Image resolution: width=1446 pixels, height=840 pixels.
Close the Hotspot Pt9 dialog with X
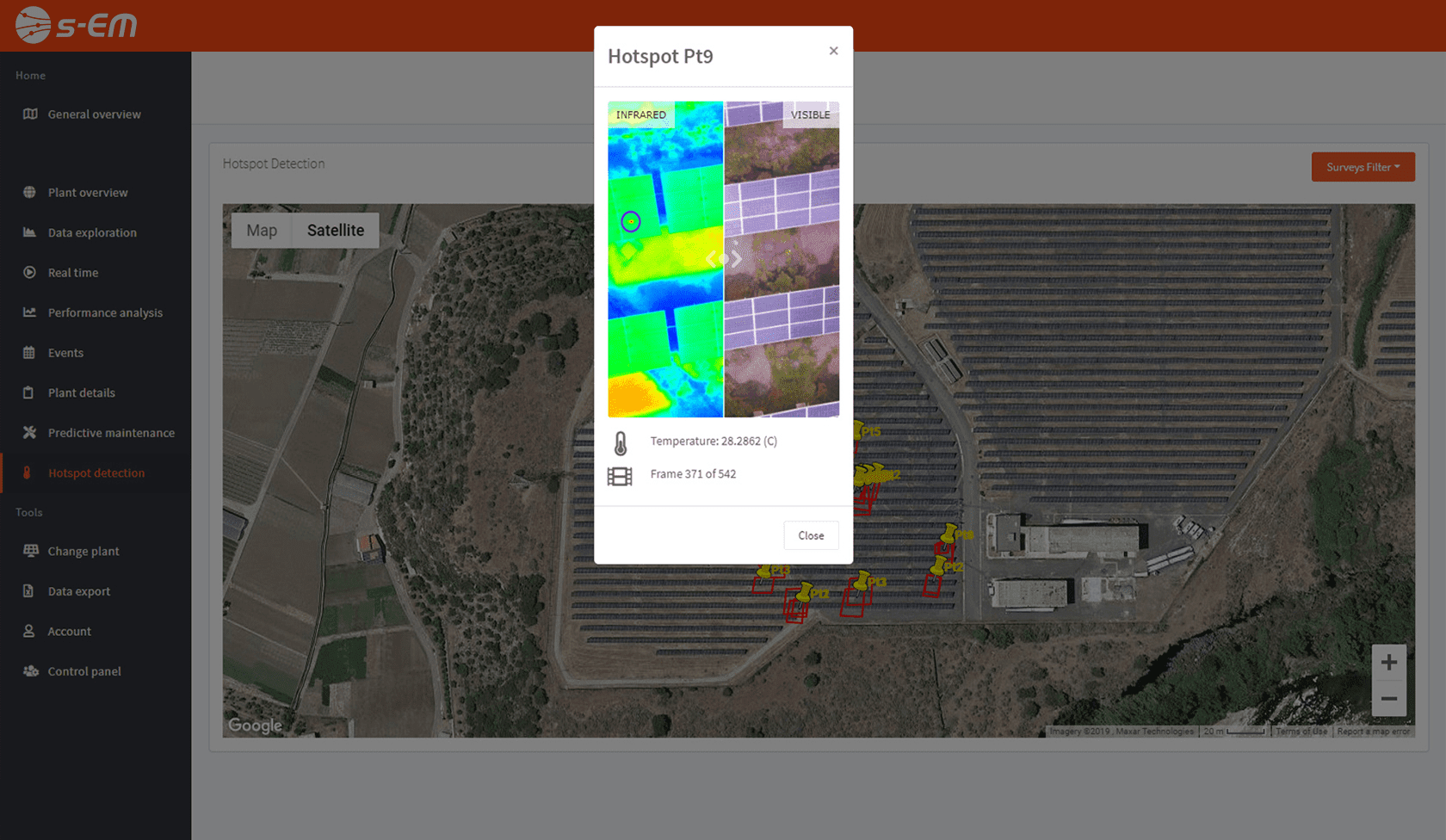pos(833,51)
